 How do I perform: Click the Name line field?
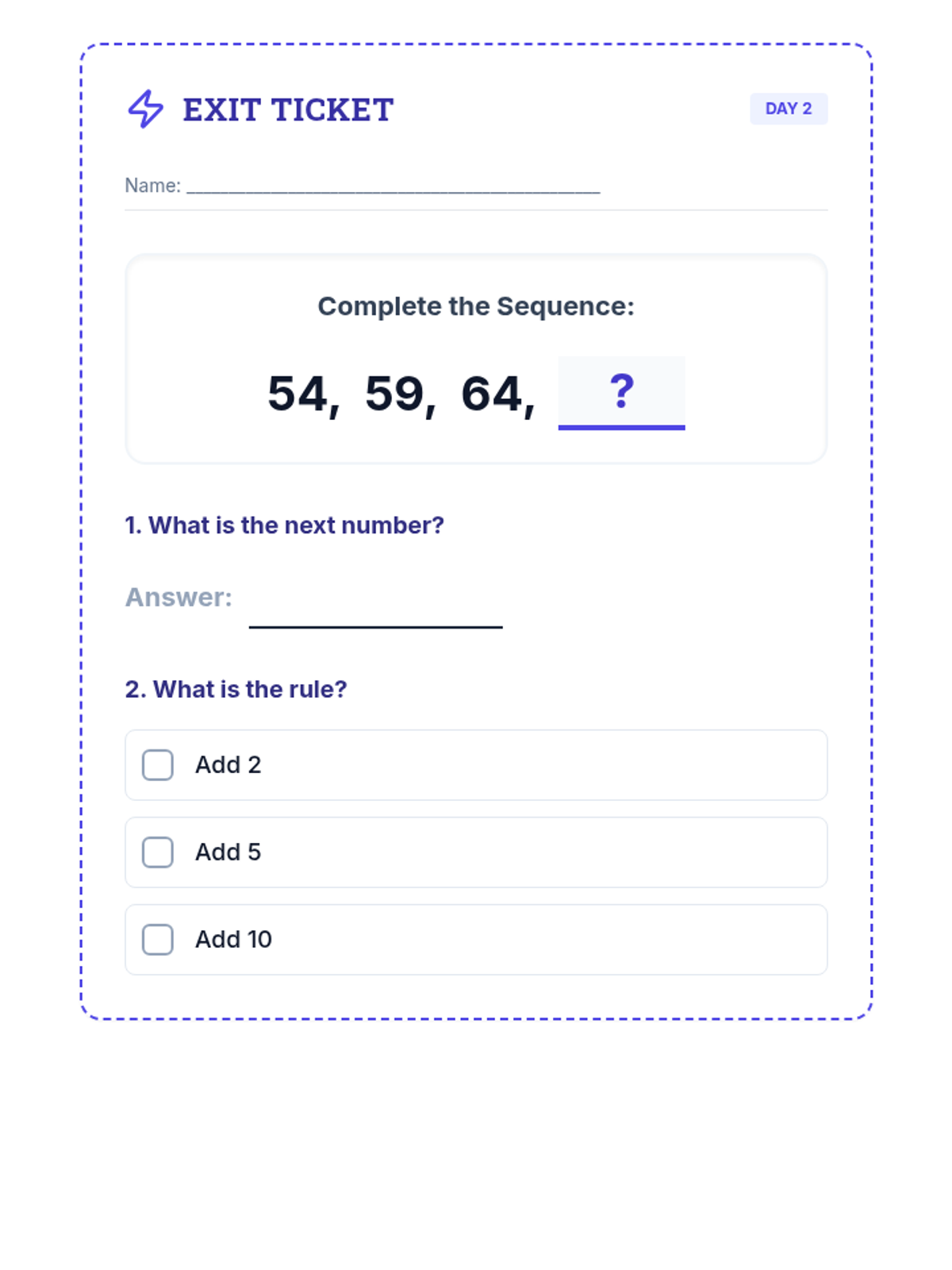(x=393, y=187)
